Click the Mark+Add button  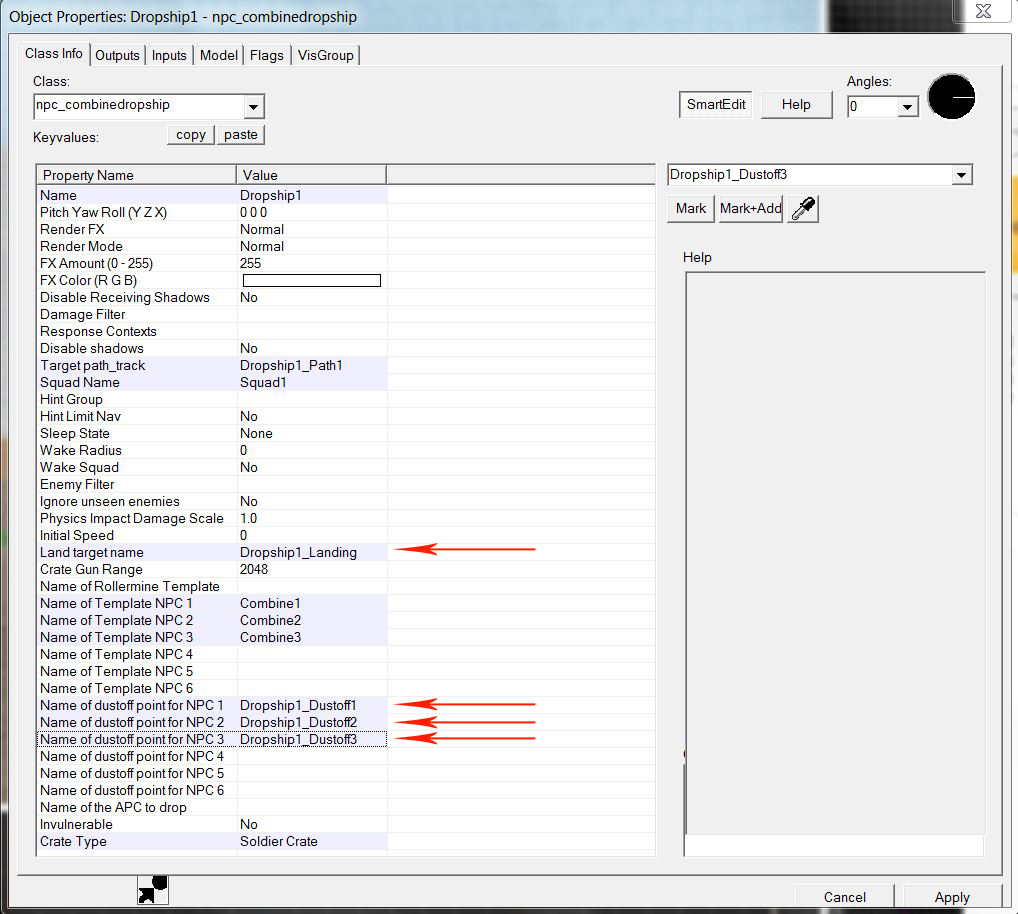pos(751,208)
